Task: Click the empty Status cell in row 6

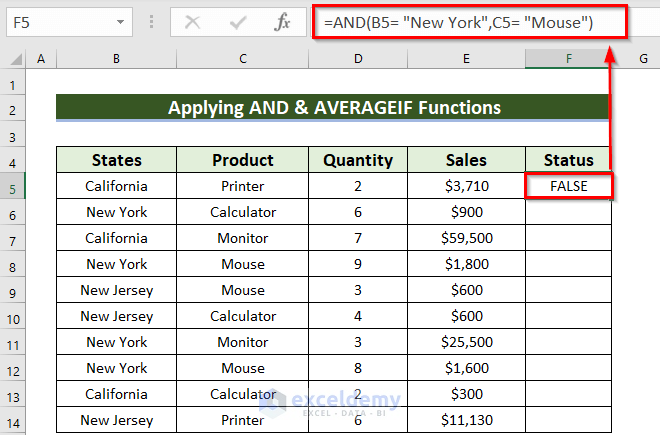Action: point(568,212)
